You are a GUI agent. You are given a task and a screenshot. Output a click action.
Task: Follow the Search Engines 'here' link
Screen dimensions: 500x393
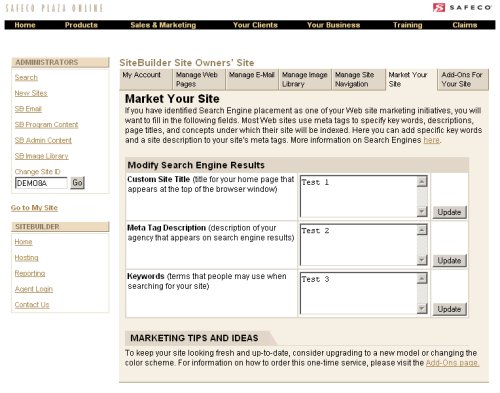pyautogui.click(x=431, y=140)
